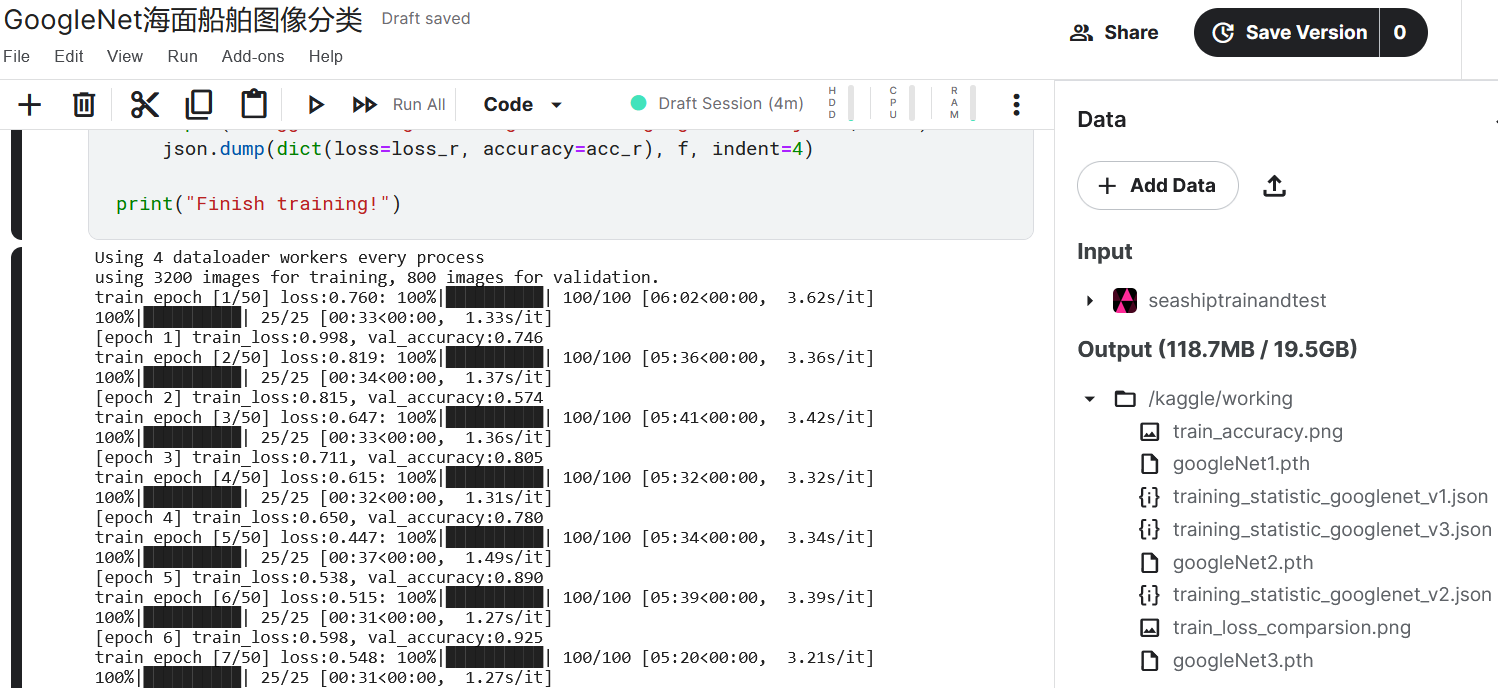The image size is (1498, 688).
Task: Click the epoch 6 val_accuracy:0.925 output line
Action: (319, 637)
